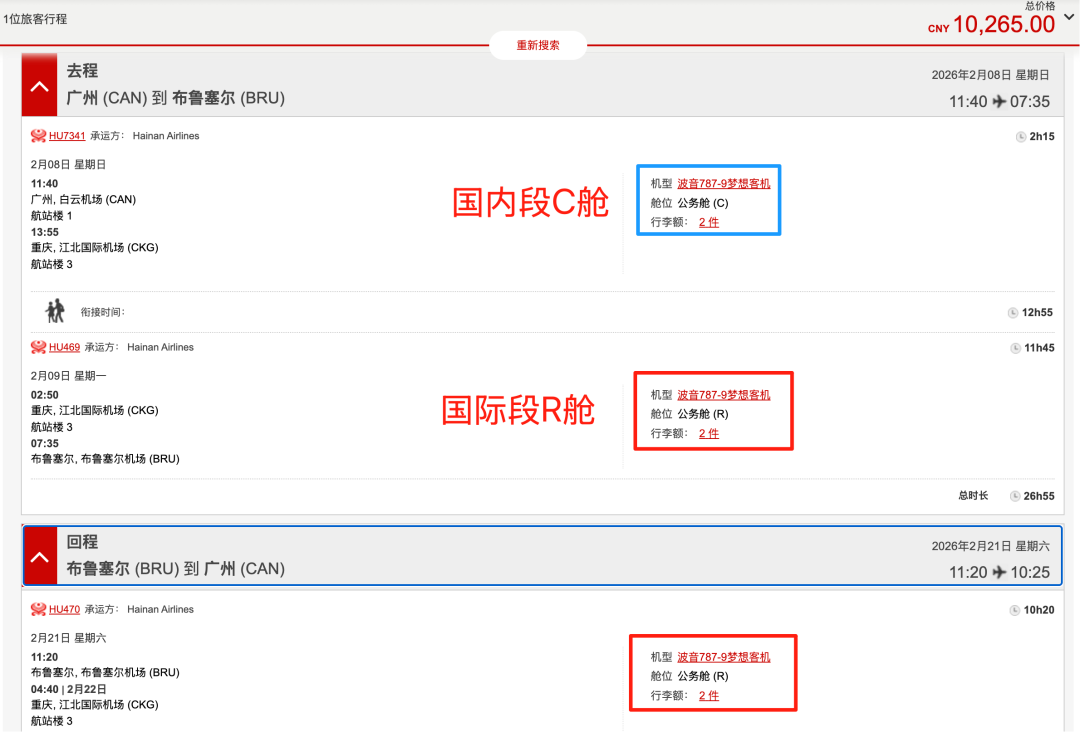Viewport: 1080px width, 732px height.
Task: Click Hainan Airlines logo next to HU470
Action: [x=39, y=609]
